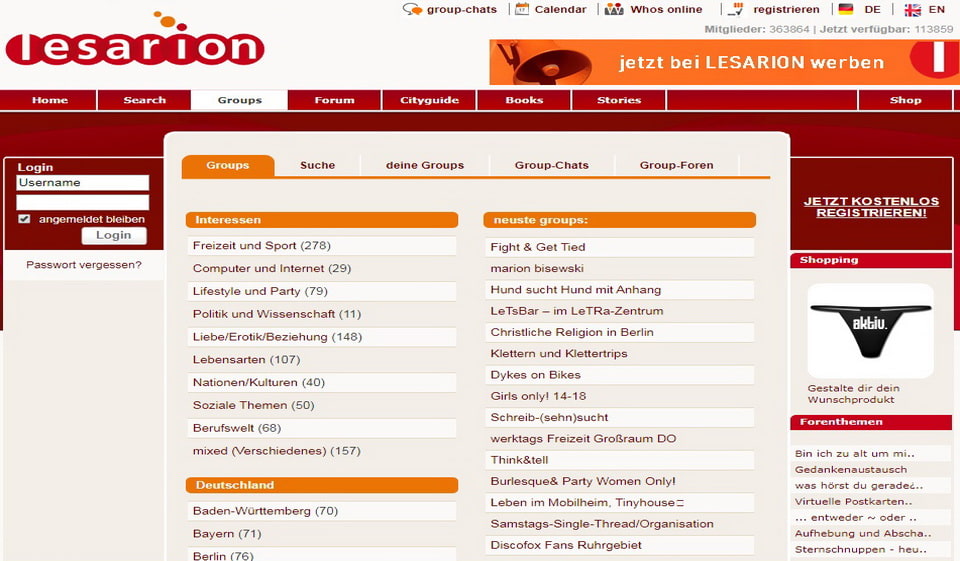This screenshot has width=960, height=561.
Task: Switch to the 'deine Groups' tab
Action: (425, 165)
